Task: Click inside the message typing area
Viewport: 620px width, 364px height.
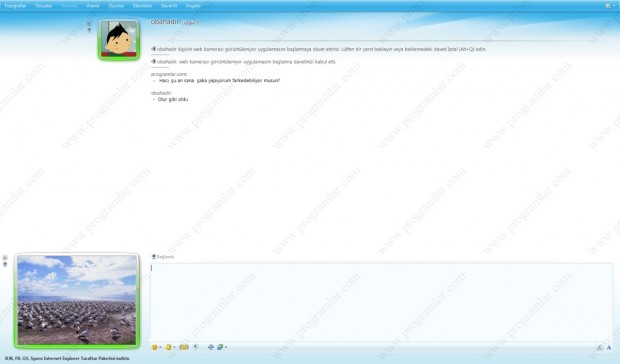Action: (381, 301)
